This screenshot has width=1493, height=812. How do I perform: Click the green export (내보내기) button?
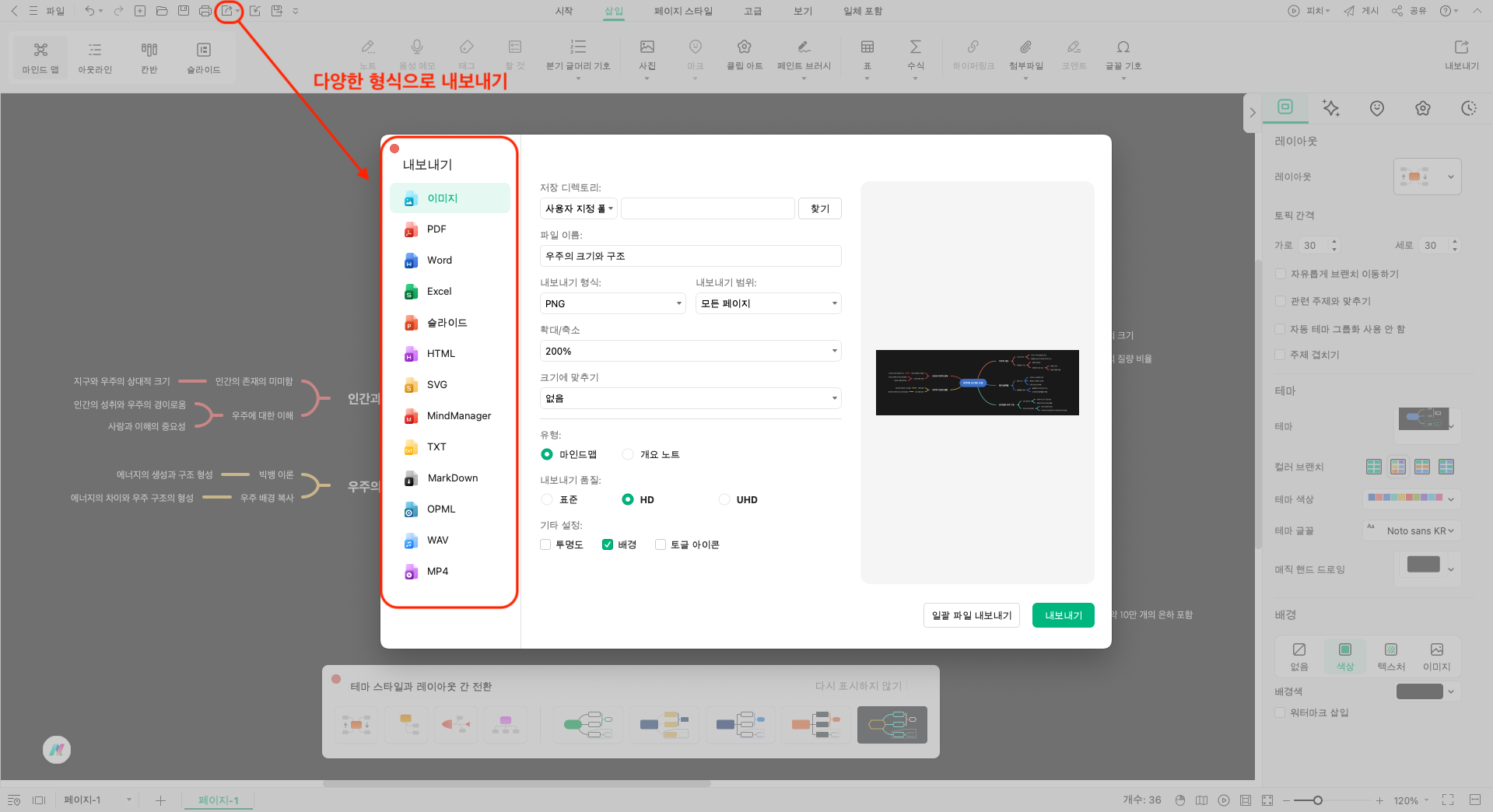[x=1063, y=615]
